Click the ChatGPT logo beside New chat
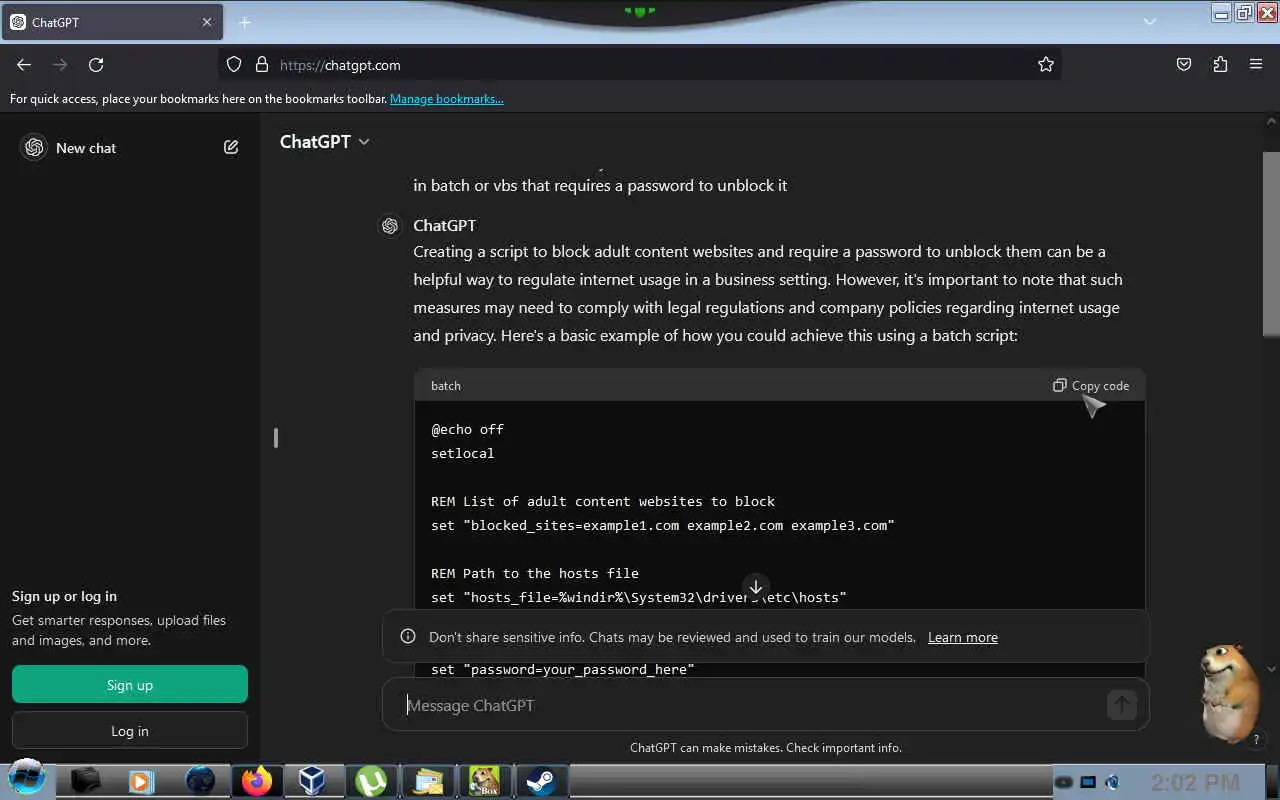The width and height of the screenshot is (1280, 800). (34, 147)
